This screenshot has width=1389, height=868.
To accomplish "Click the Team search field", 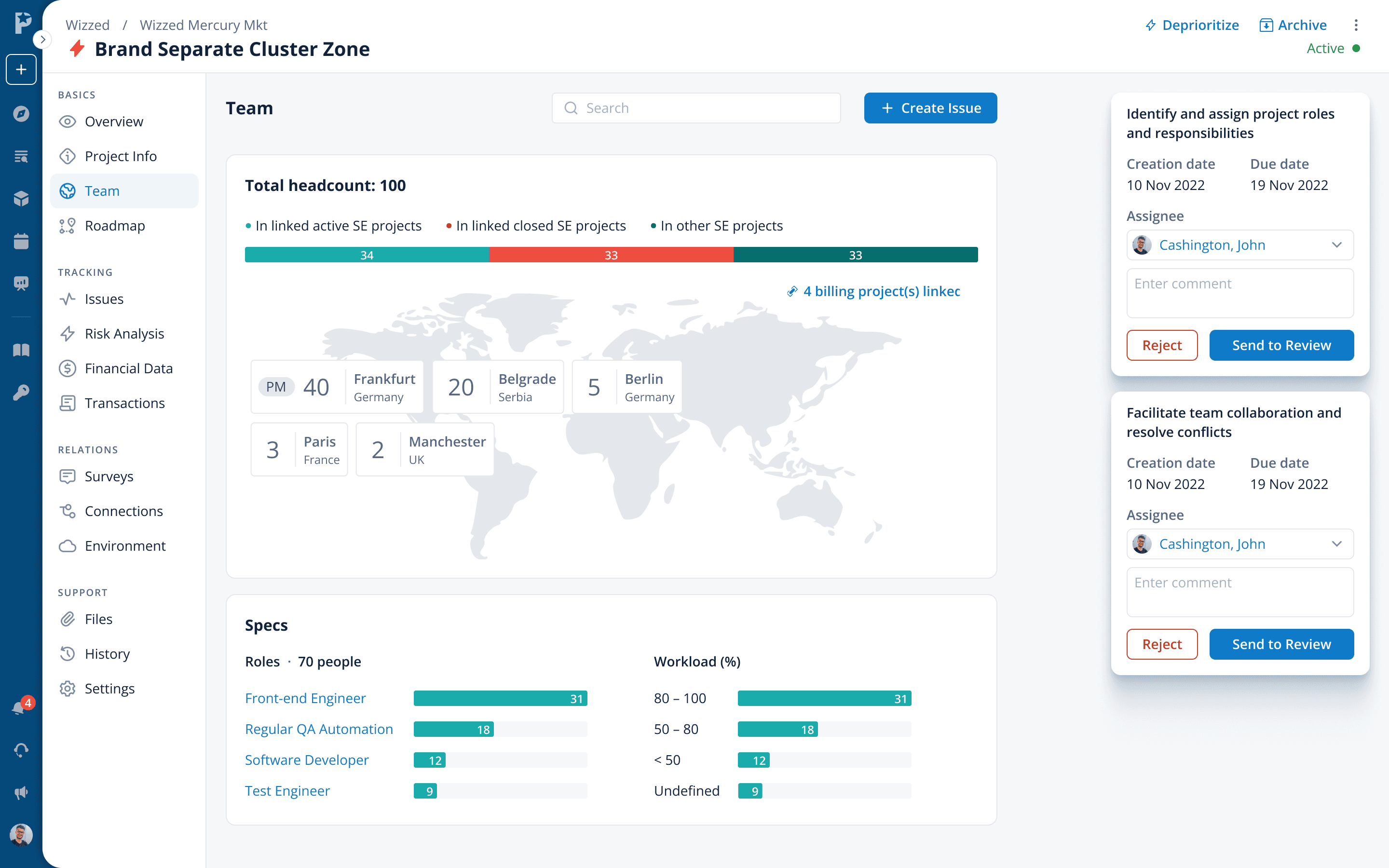I will 695,108.
